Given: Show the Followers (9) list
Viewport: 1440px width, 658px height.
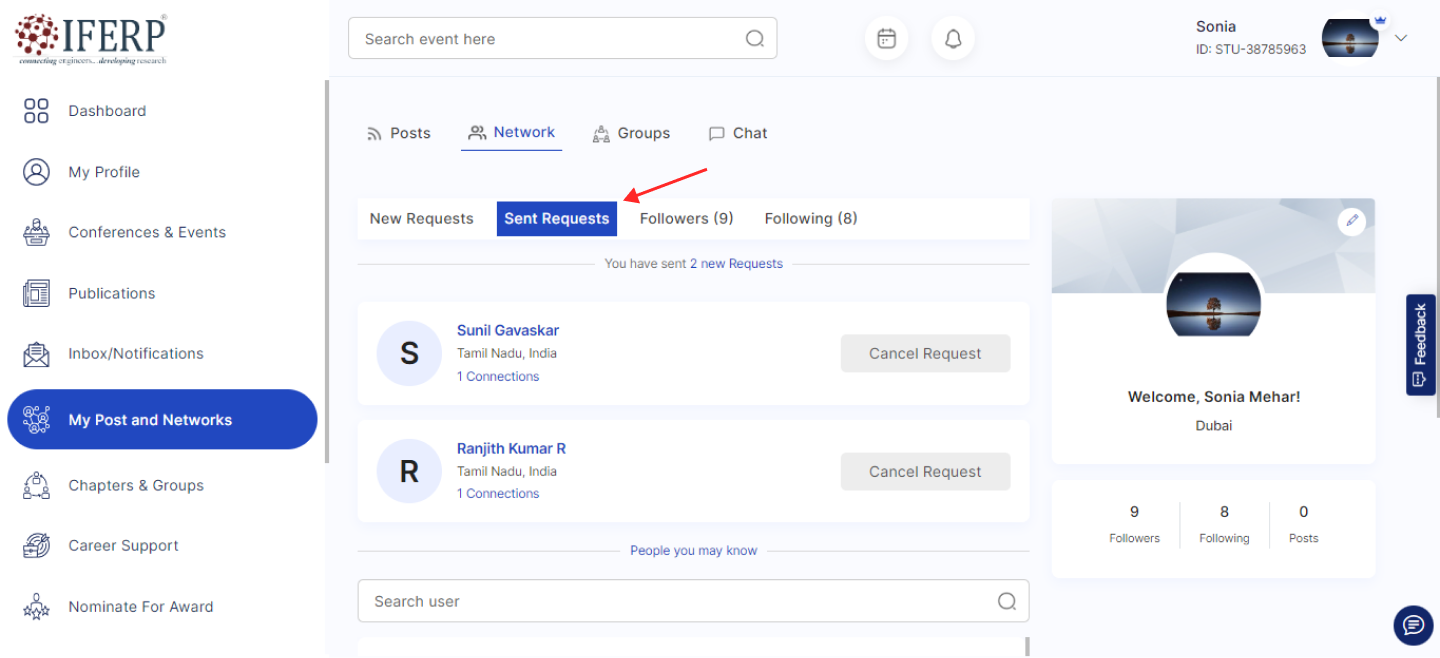Looking at the screenshot, I should (x=686, y=218).
